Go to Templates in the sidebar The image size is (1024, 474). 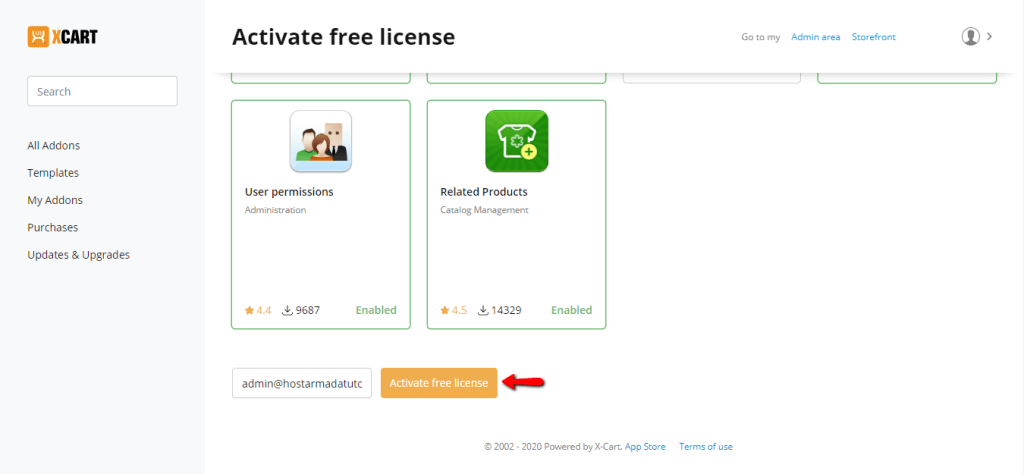[x=53, y=173]
